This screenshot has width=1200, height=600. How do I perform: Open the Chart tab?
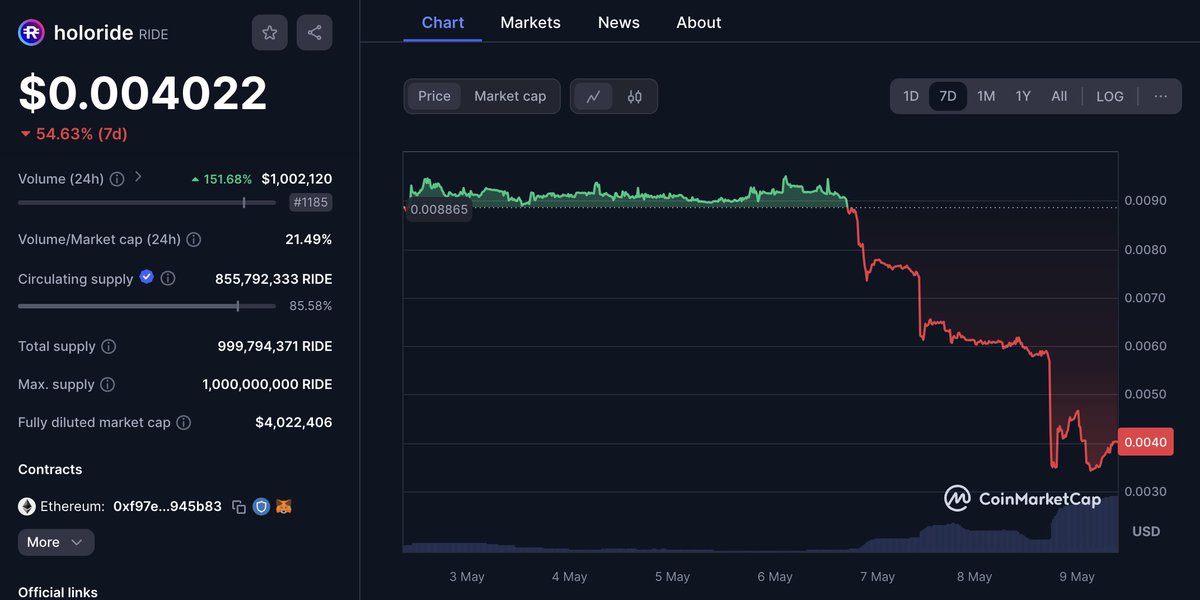point(443,22)
